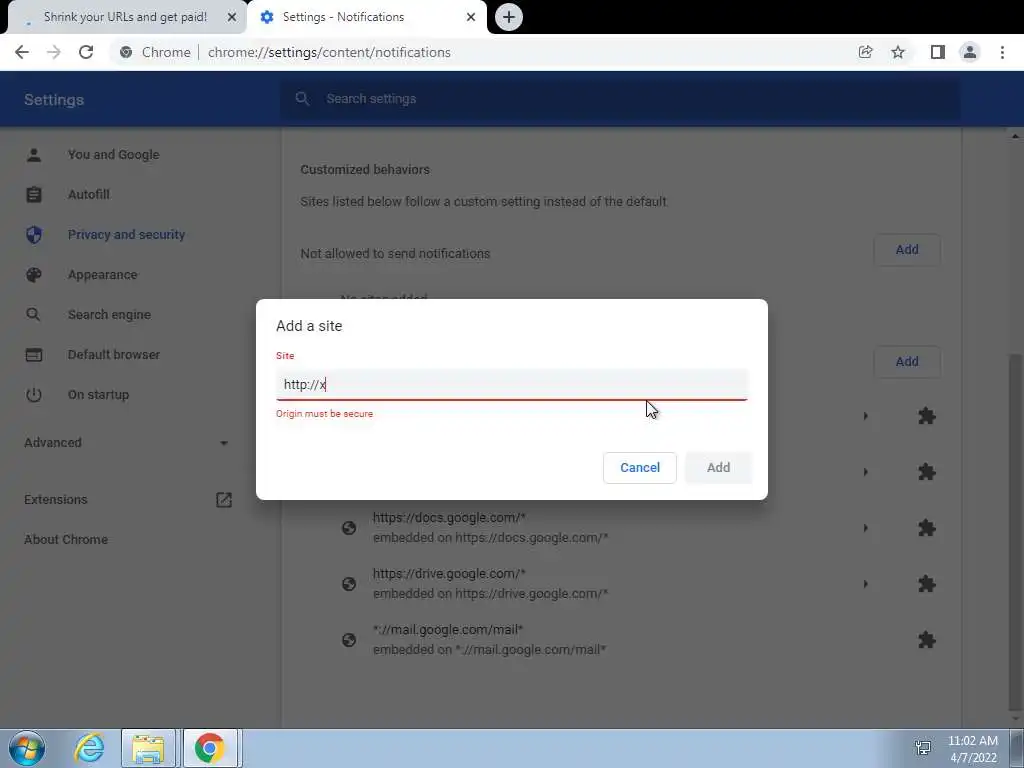Screen dimensions: 1024x768
Task: Open the side panel icon
Action: (x=937, y=52)
